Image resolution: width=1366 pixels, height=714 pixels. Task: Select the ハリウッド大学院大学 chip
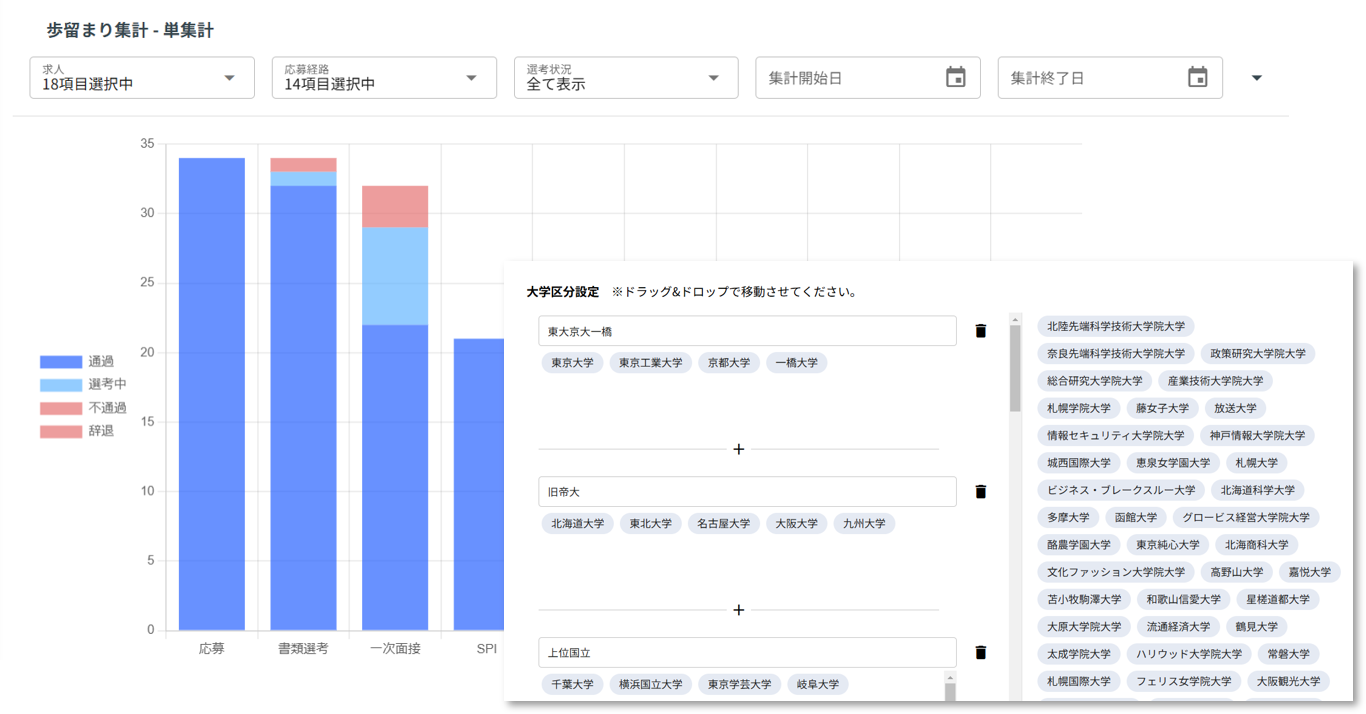click(1188, 654)
